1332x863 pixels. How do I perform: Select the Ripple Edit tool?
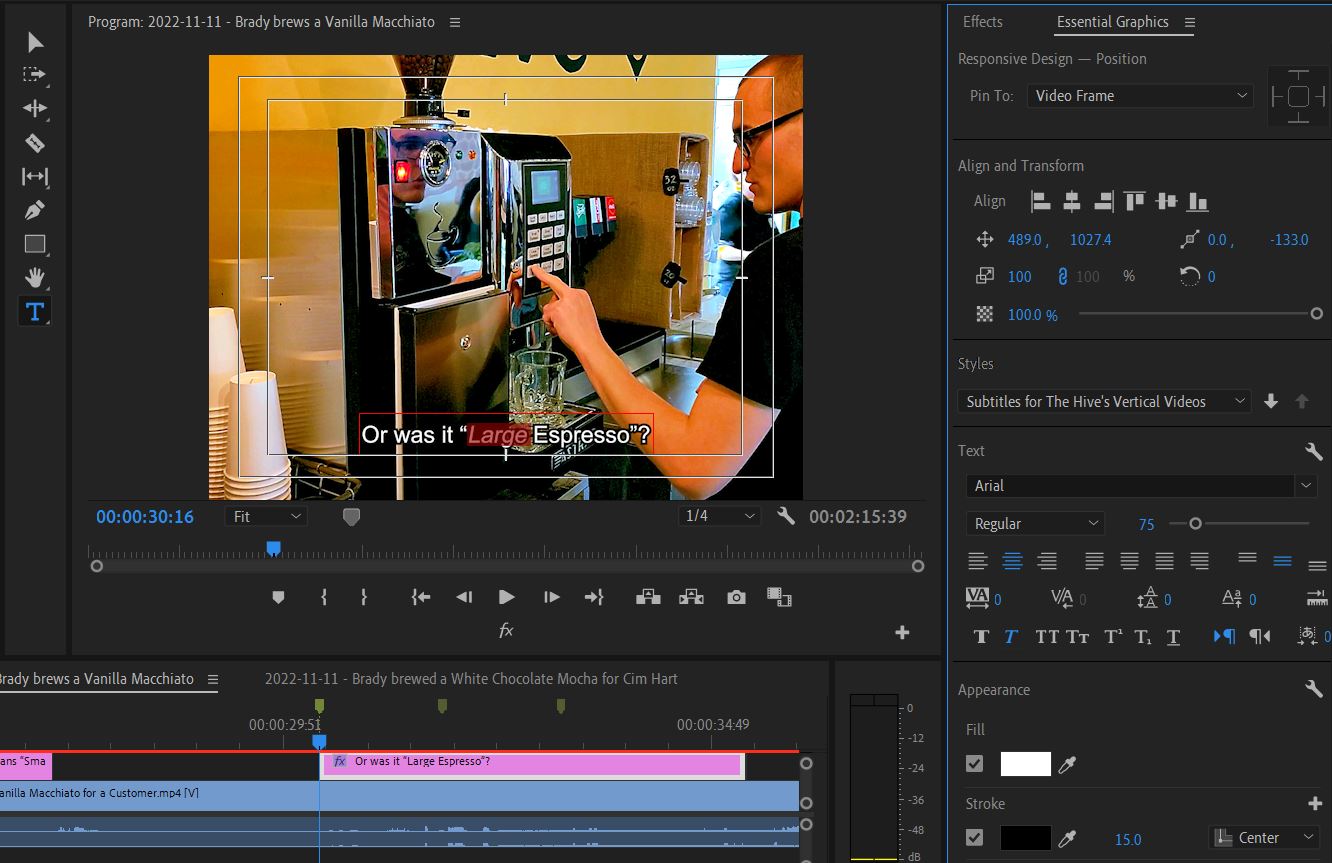point(35,109)
